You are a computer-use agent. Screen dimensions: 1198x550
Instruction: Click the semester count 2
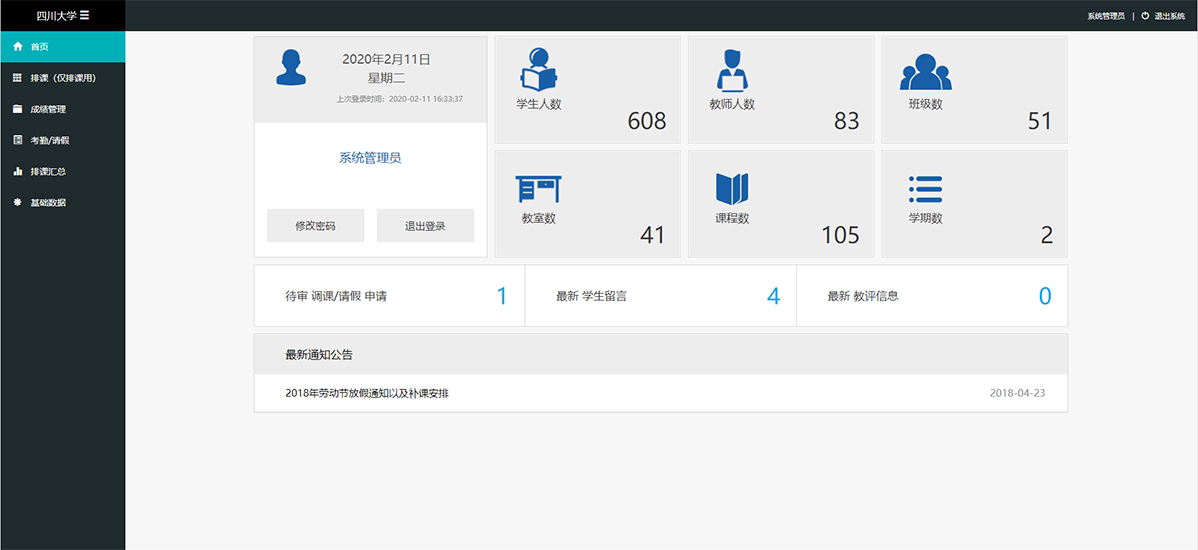tap(1047, 235)
